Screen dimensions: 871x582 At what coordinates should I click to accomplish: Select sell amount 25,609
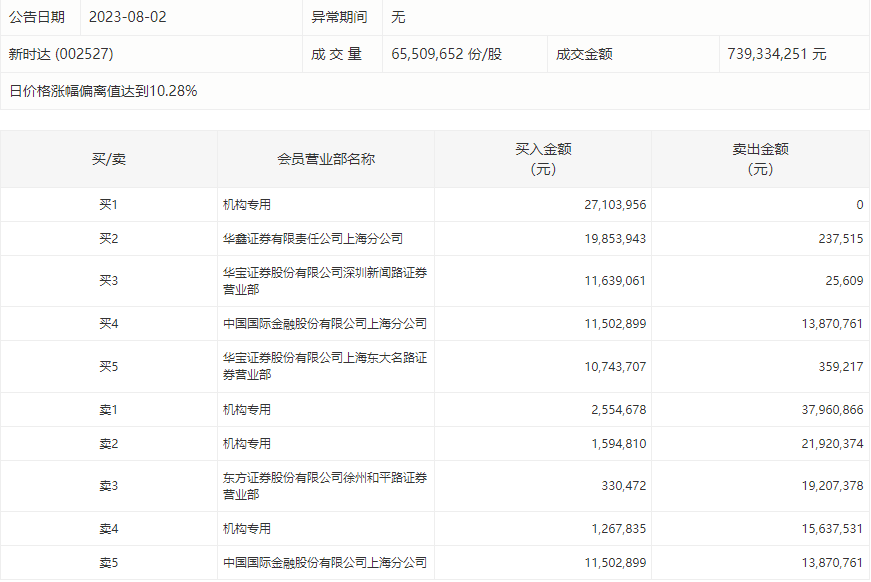tap(844, 280)
